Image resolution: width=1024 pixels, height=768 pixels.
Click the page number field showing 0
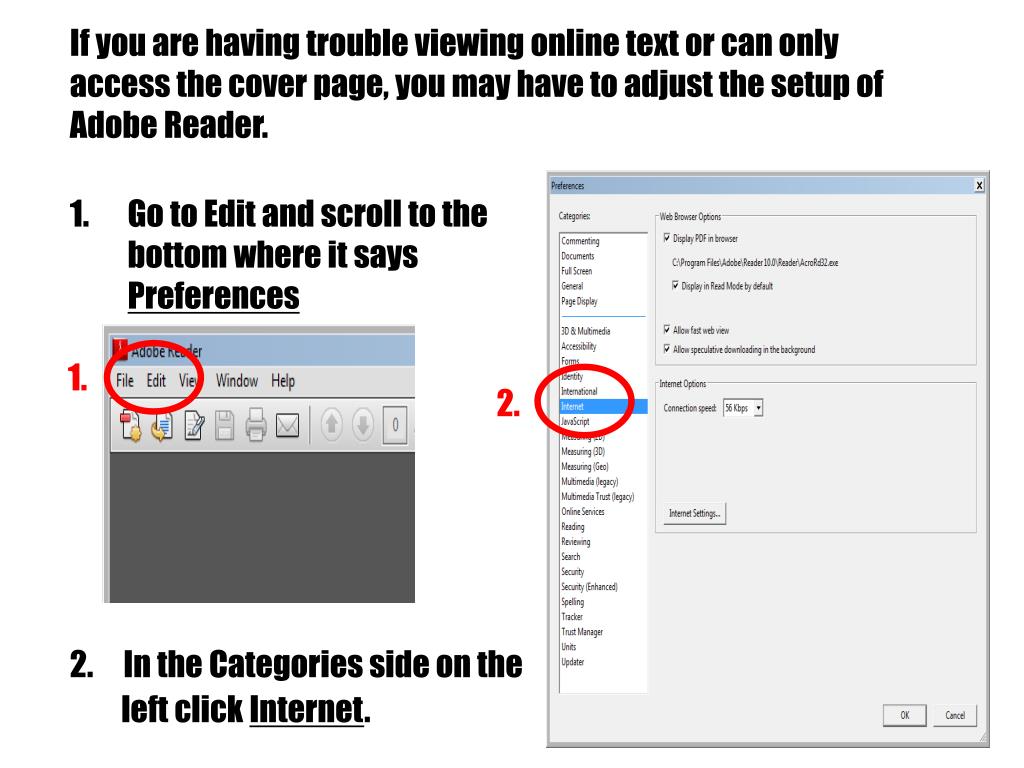(395, 425)
